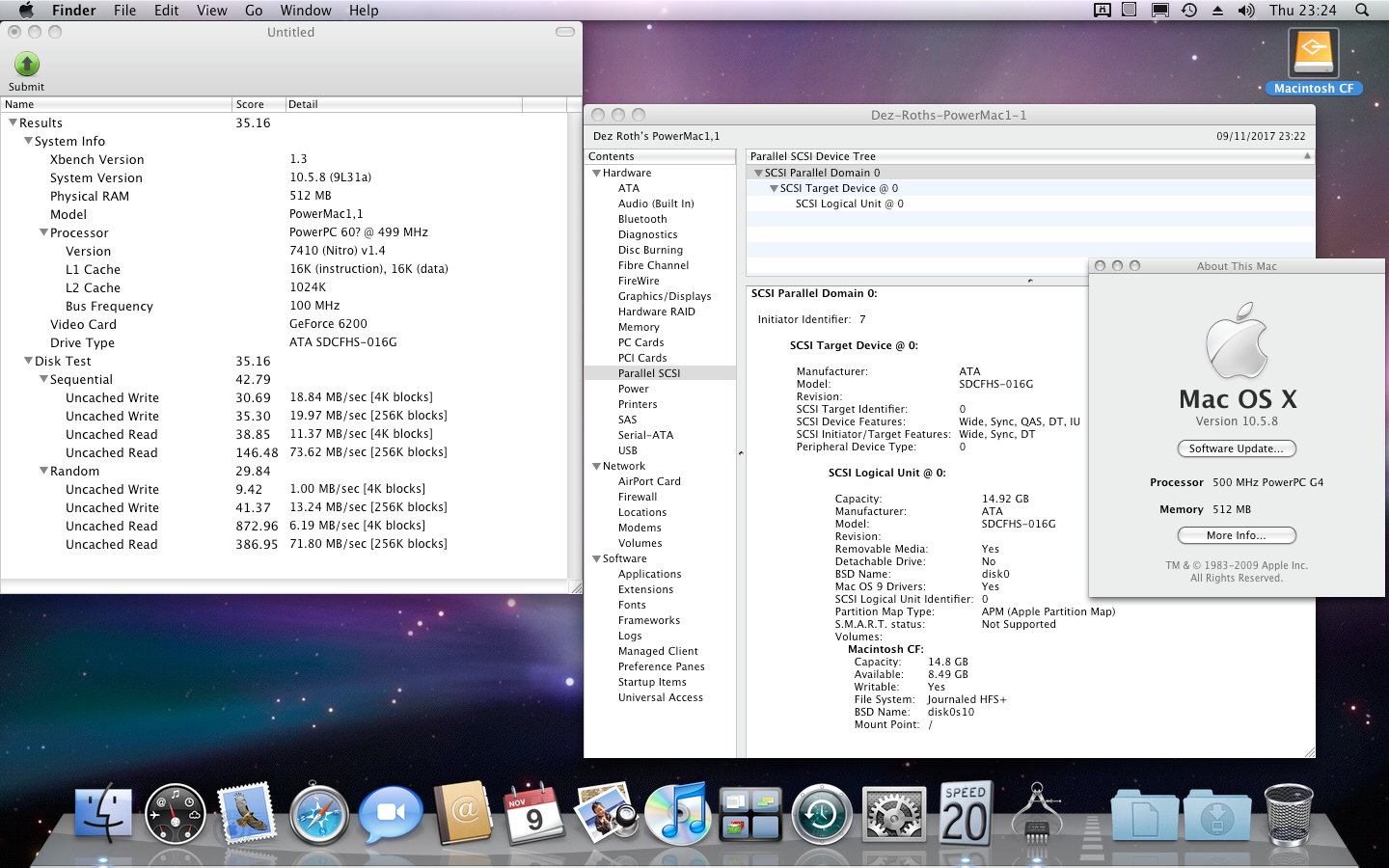Open the File menu
The width and height of the screenshot is (1389, 868).
[x=124, y=11]
